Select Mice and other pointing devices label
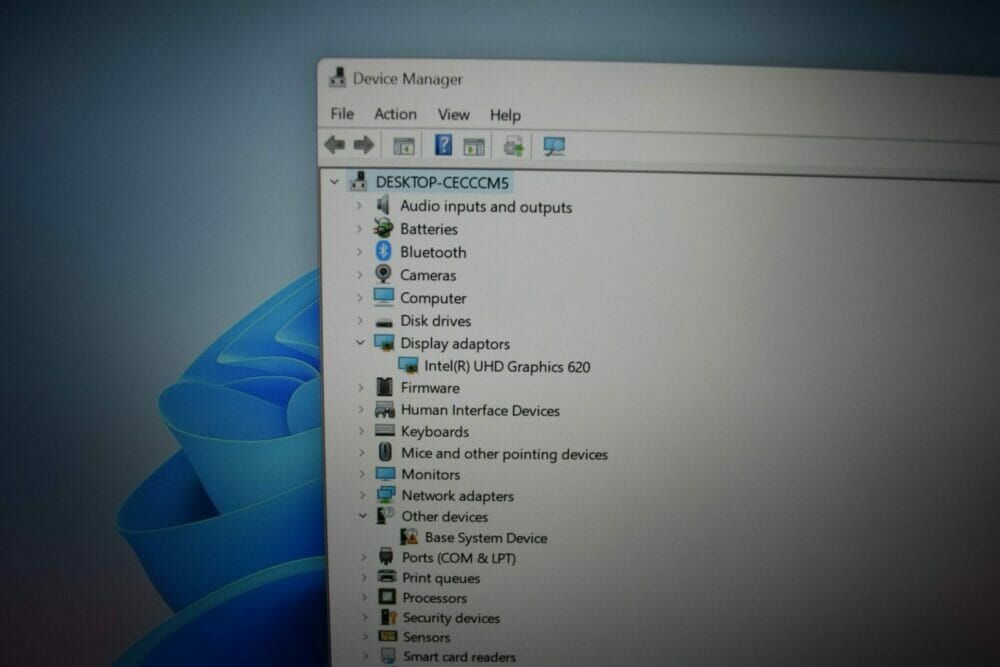 tap(504, 453)
